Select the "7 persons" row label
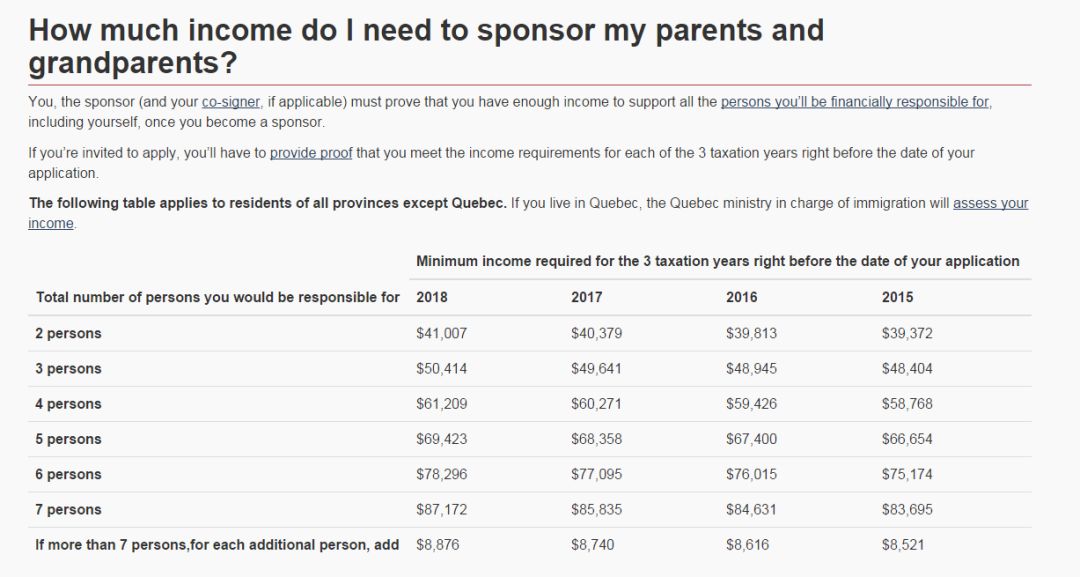 (68, 509)
